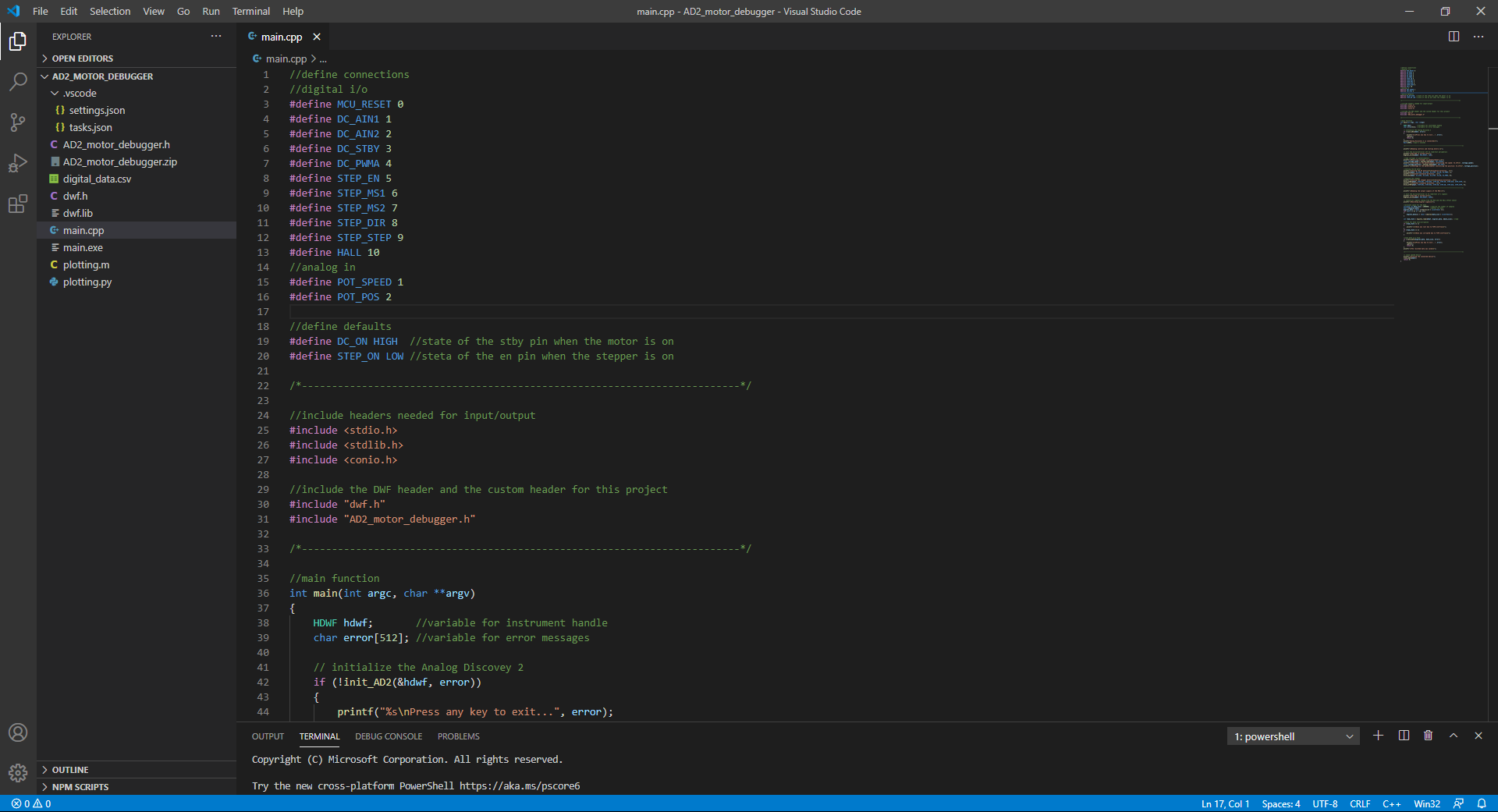The image size is (1498, 812).
Task: Expand the NPM SCRIPTS section
Action: point(137,787)
